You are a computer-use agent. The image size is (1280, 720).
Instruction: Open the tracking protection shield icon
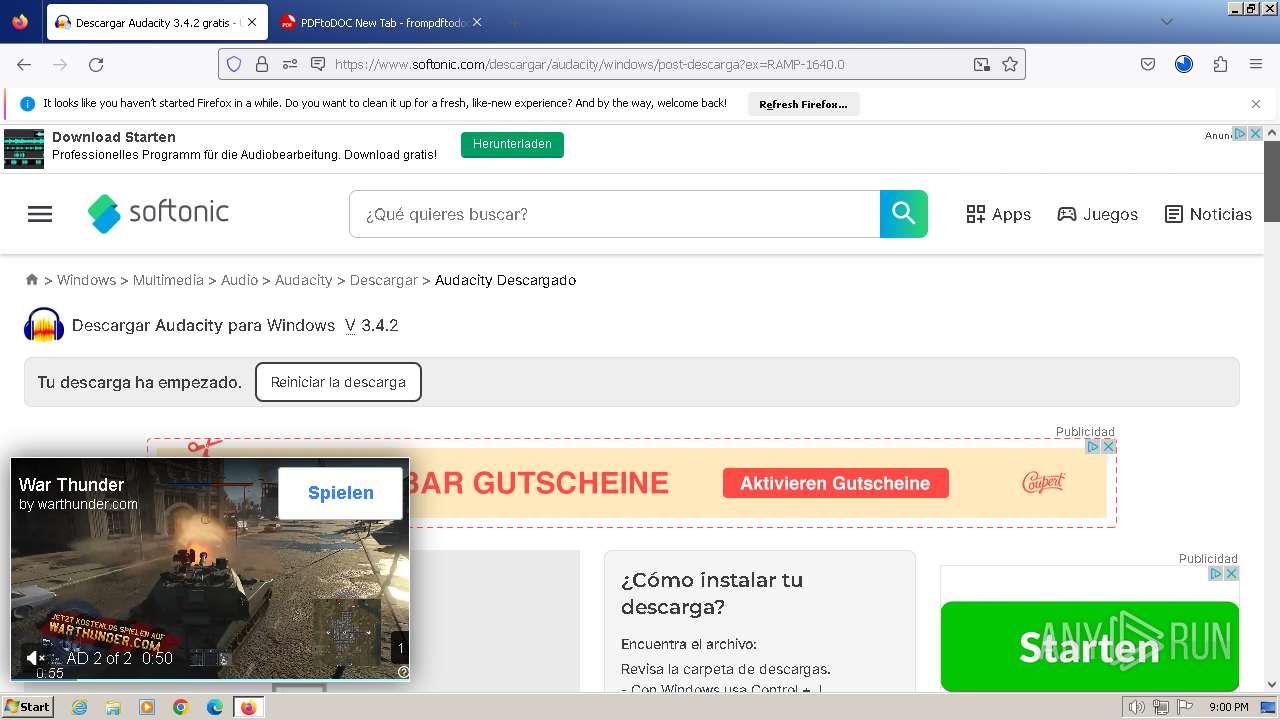234,64
